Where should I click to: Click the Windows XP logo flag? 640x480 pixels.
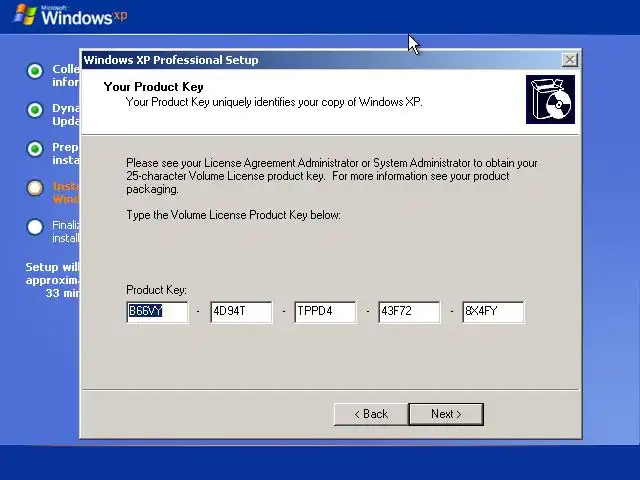pos(25,15)
